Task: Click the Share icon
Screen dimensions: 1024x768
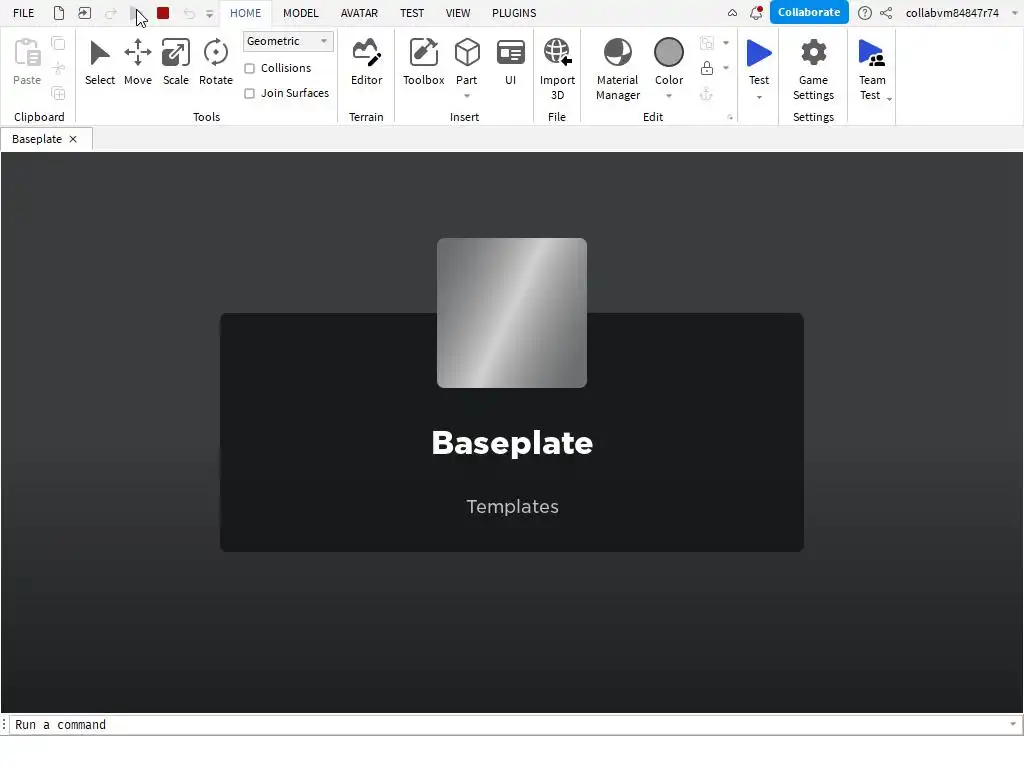Action: [x=886, y=13]
